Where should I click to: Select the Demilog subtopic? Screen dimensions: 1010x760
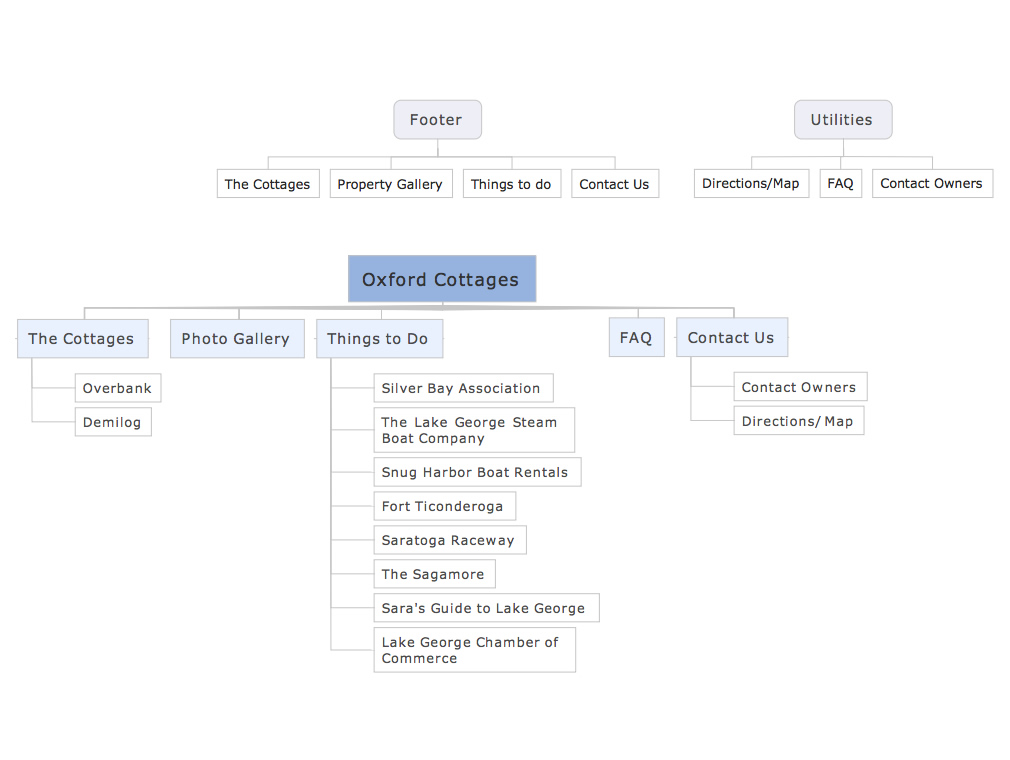[113, 422]
